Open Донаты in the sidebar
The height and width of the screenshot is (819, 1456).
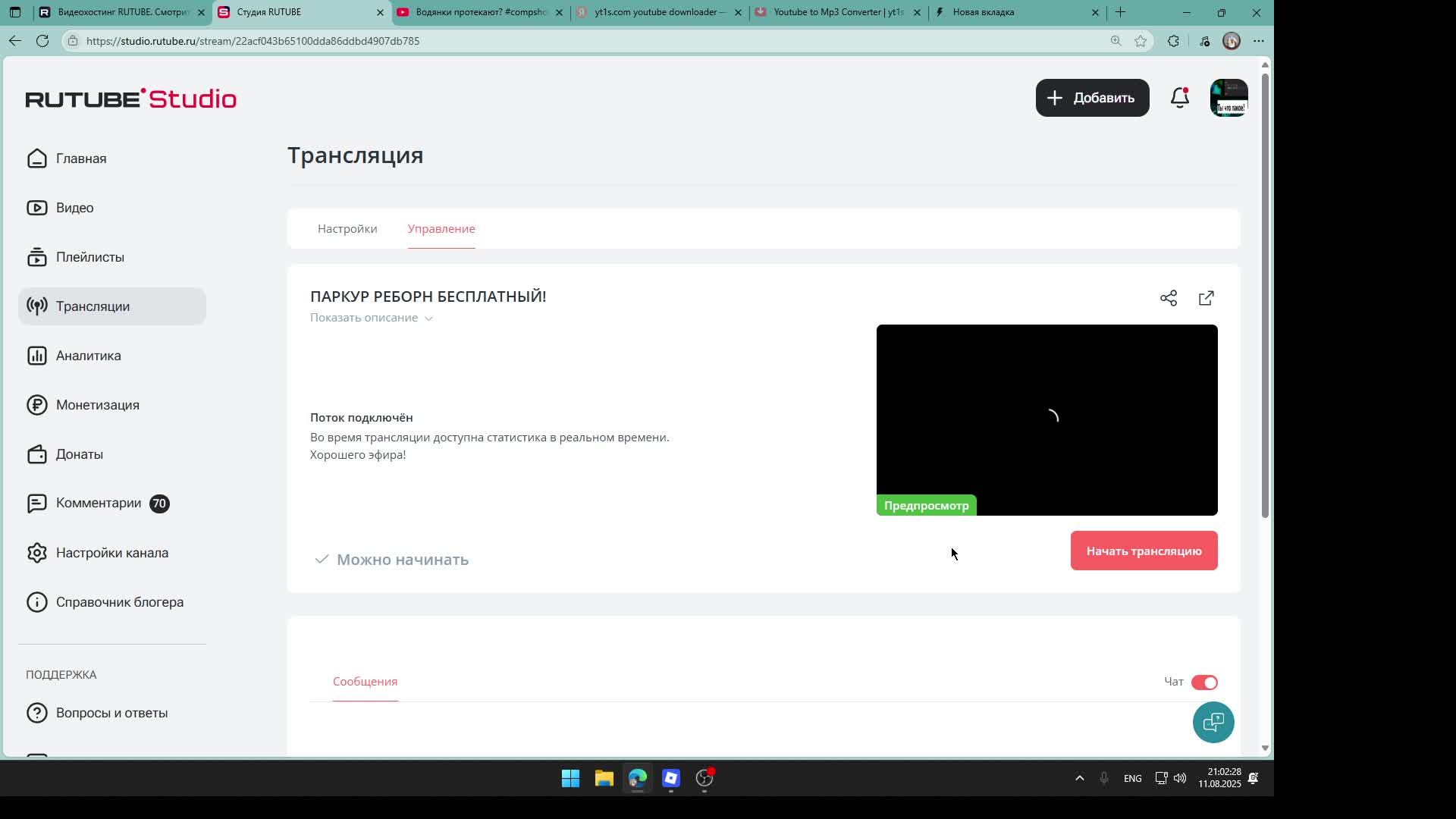79,454
